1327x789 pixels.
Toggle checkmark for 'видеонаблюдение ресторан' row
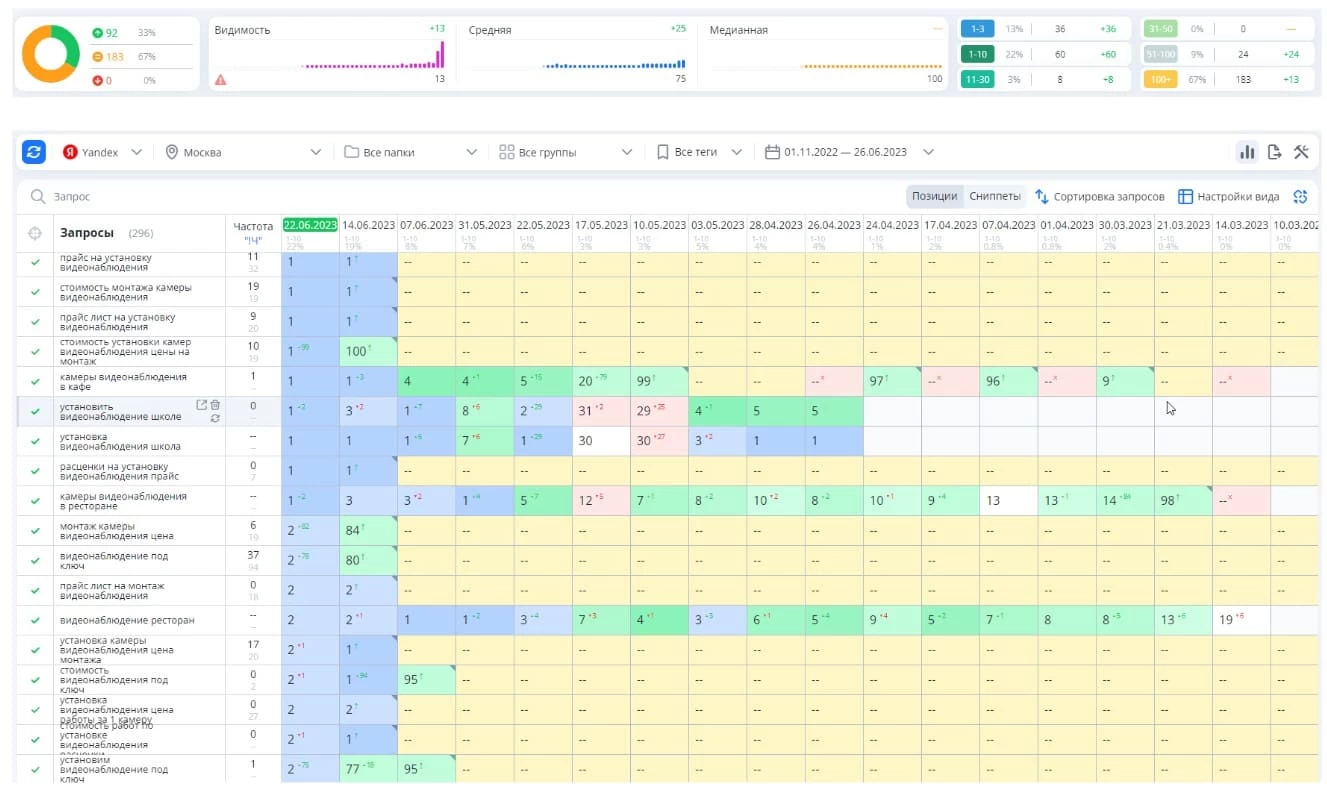pyautogui.click(x=35, y=620)
